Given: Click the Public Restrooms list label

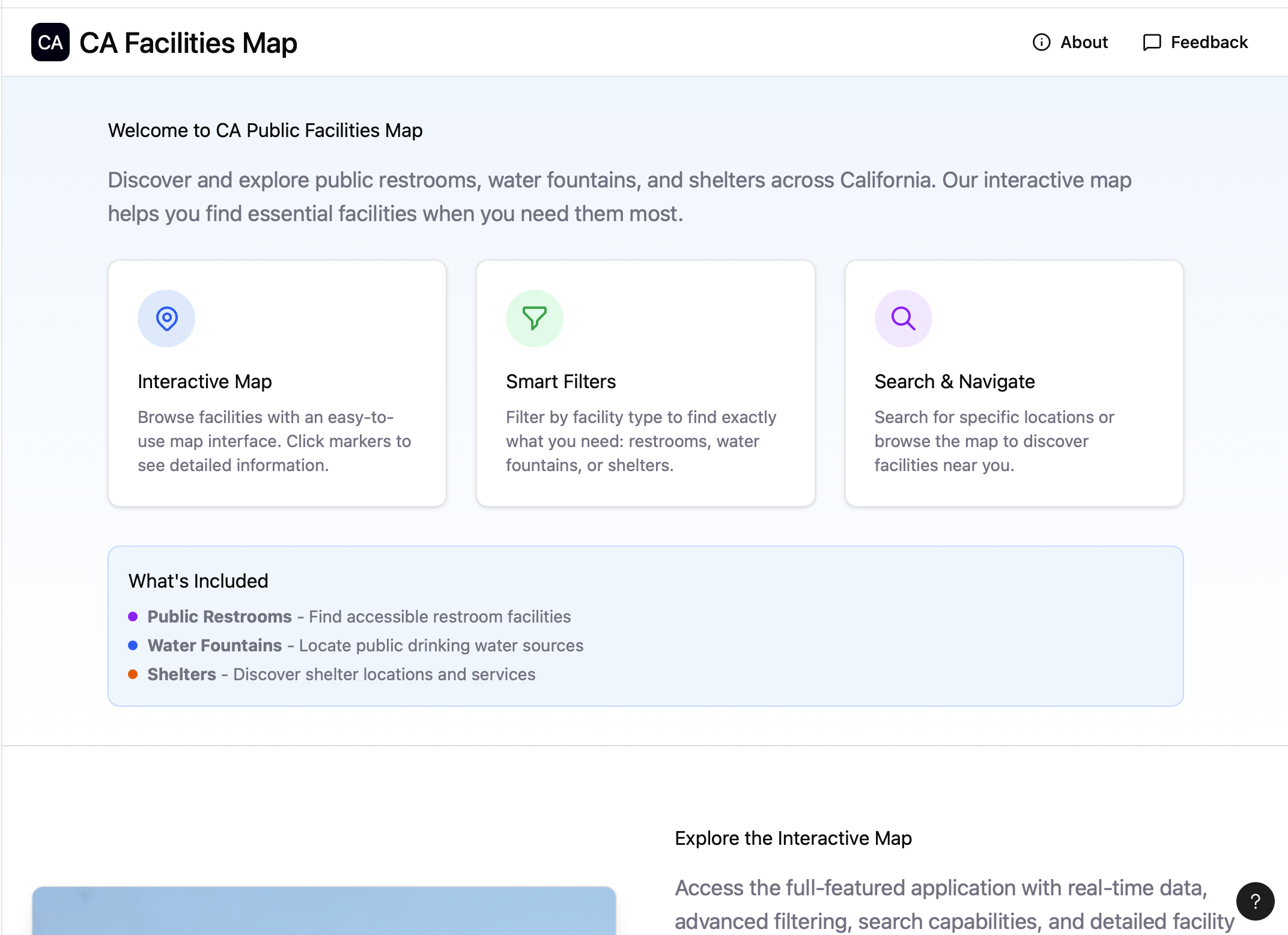Looking at the screenshot, I should pyautogui.click(x=219, y=617).
